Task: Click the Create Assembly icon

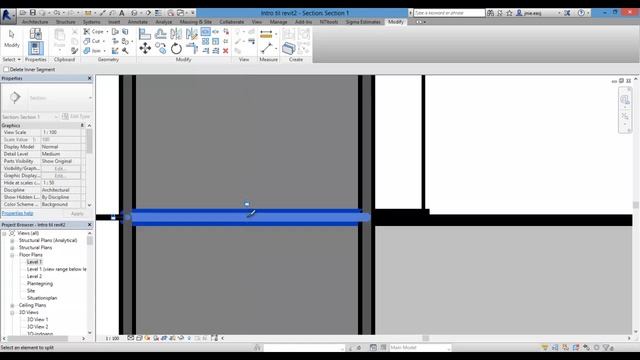Action: pyautogui.click(x=289, y=49)
